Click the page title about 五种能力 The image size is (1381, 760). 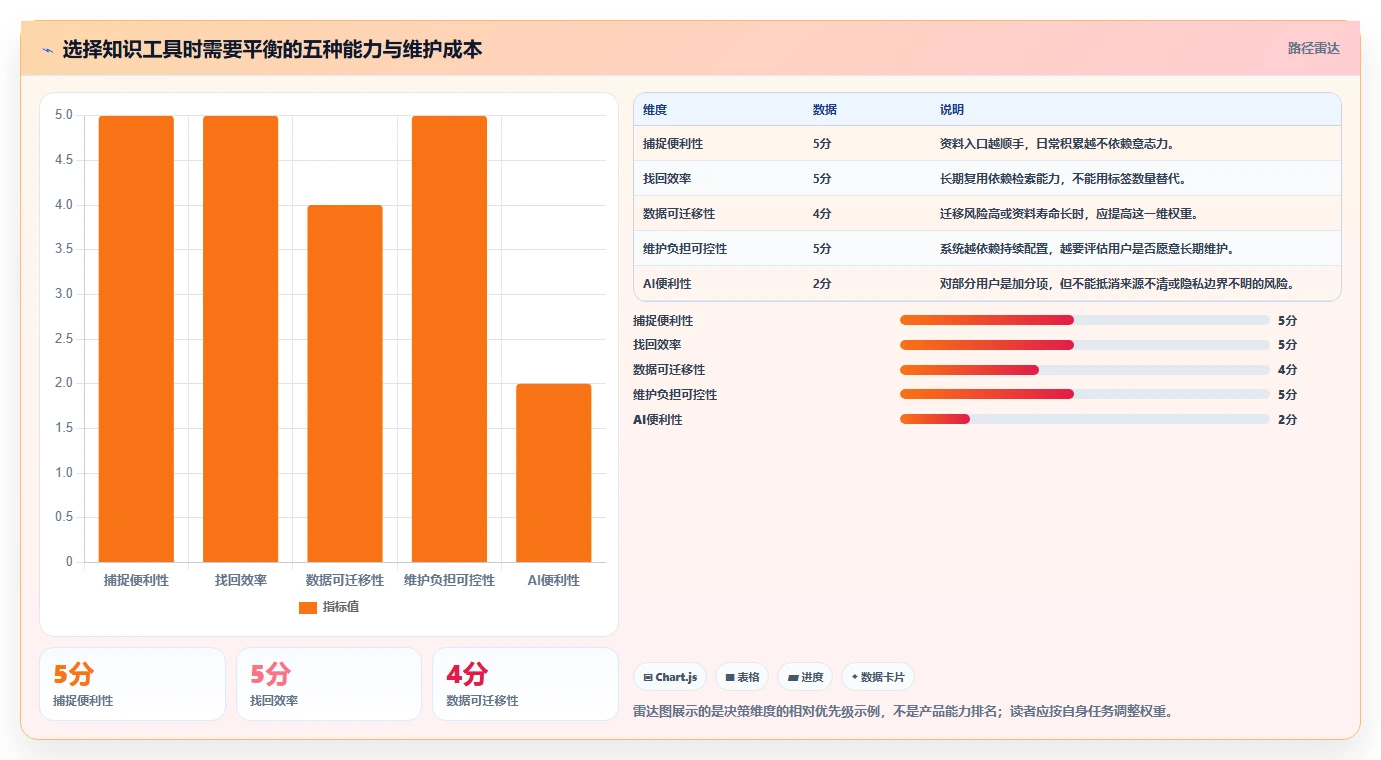272,49
